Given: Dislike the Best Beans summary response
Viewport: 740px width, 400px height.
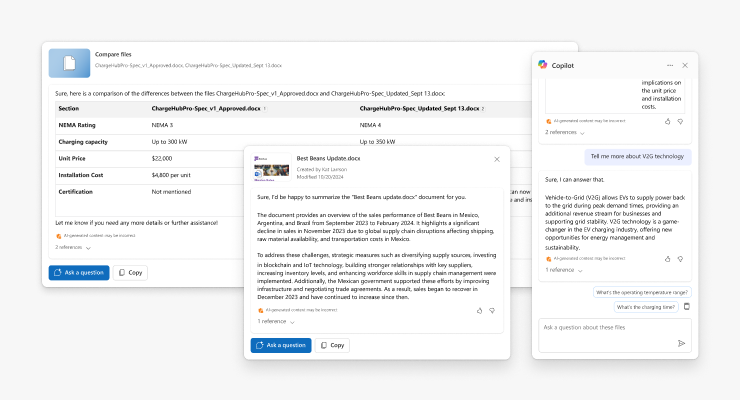Looking at the screenshot, I should point(493,311).
